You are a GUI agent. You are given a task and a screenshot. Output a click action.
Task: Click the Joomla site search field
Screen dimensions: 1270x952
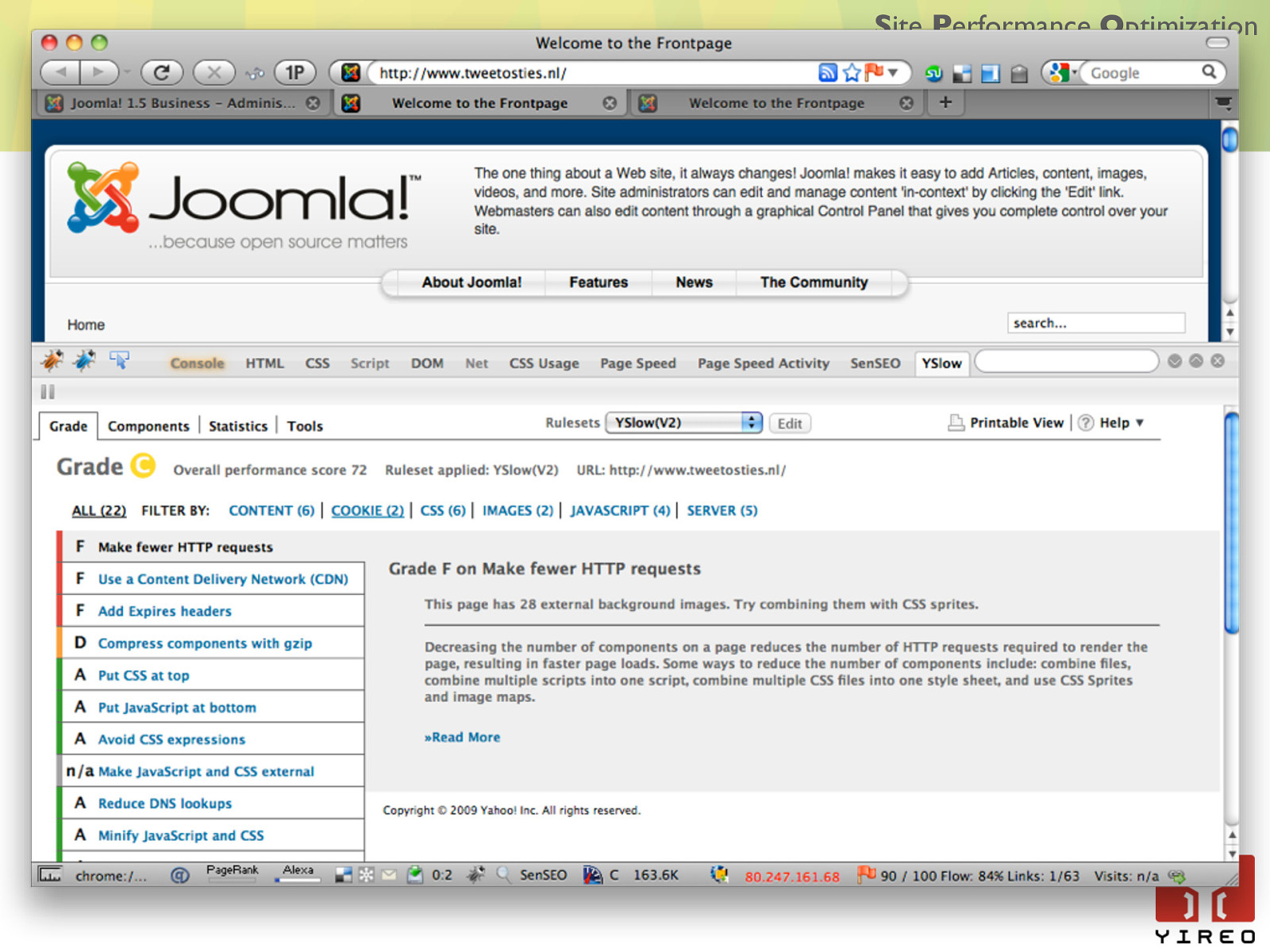pos(1096,323)
